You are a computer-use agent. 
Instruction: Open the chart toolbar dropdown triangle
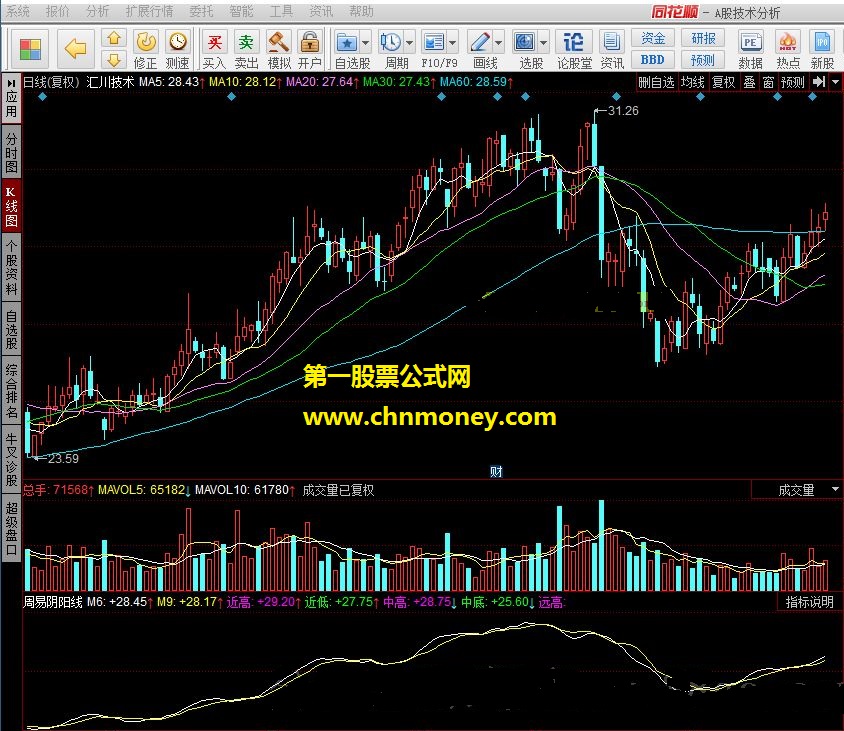click(835, 82)
